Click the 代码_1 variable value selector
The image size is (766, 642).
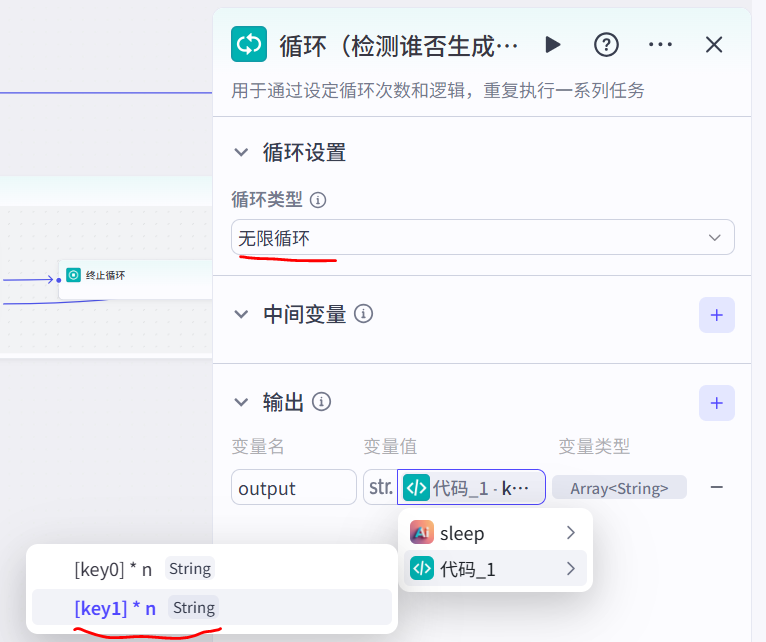[471, 487]
